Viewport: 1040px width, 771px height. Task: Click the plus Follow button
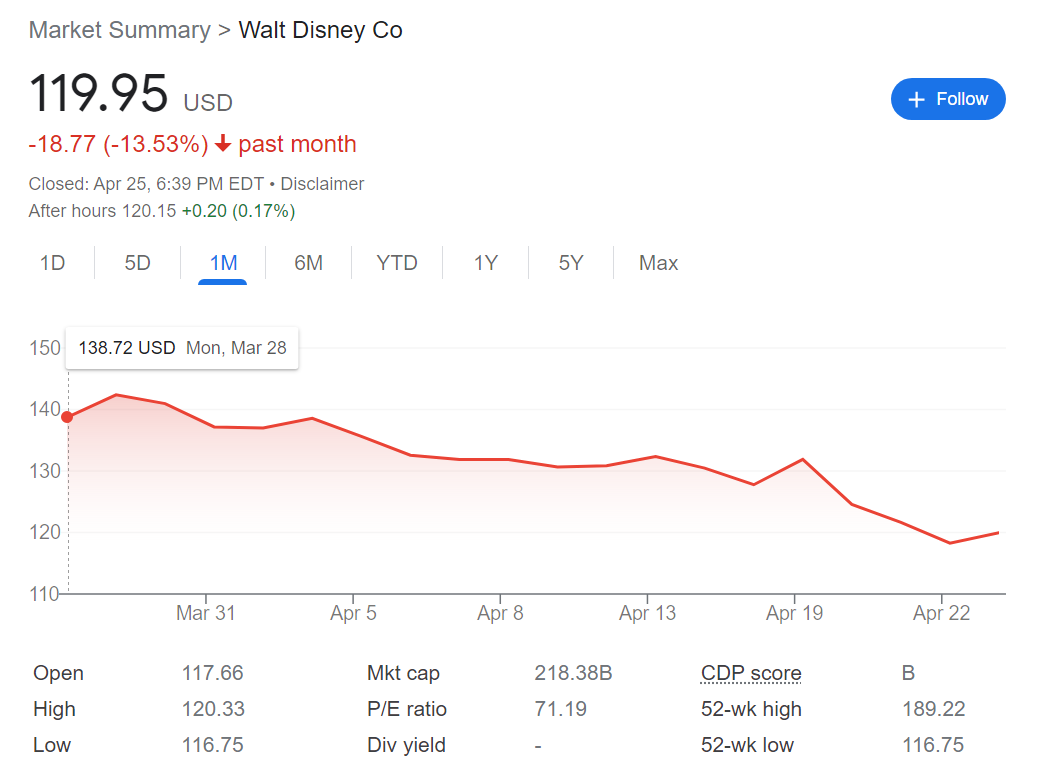(947, 99)
